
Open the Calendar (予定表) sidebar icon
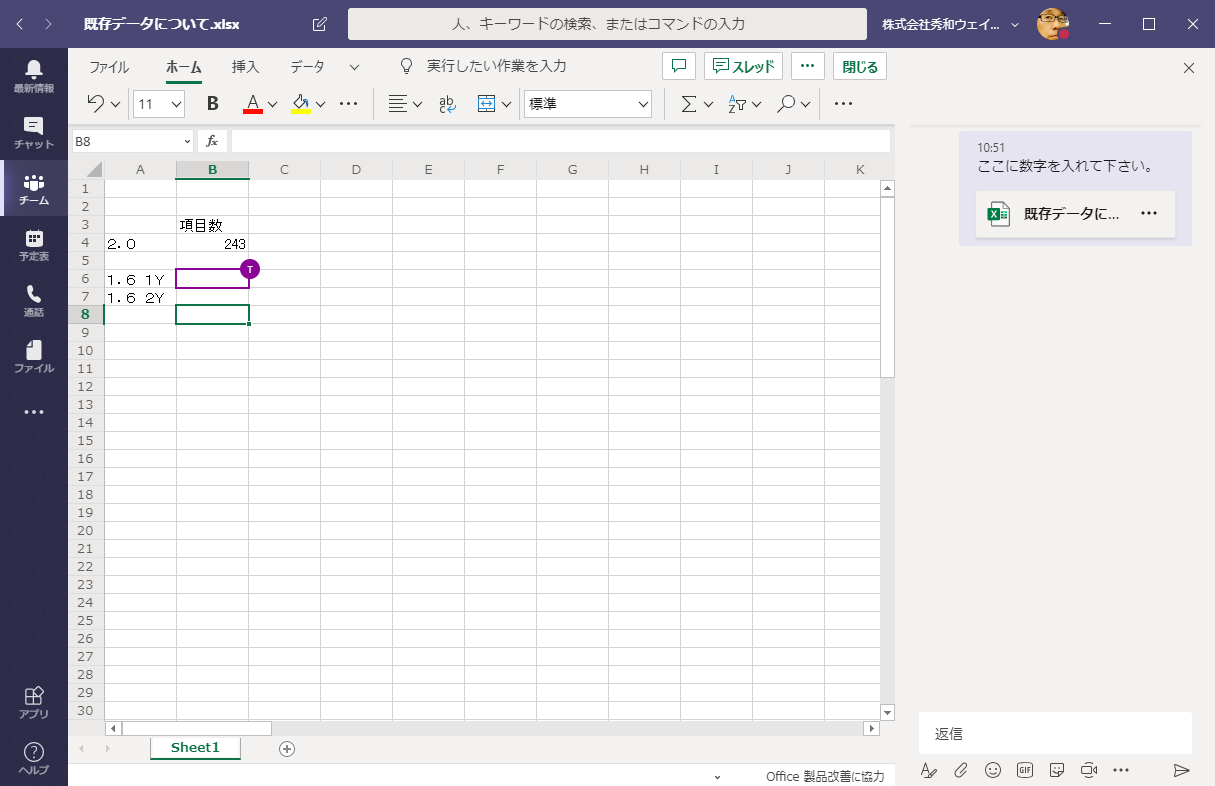[x=34, y=245]
